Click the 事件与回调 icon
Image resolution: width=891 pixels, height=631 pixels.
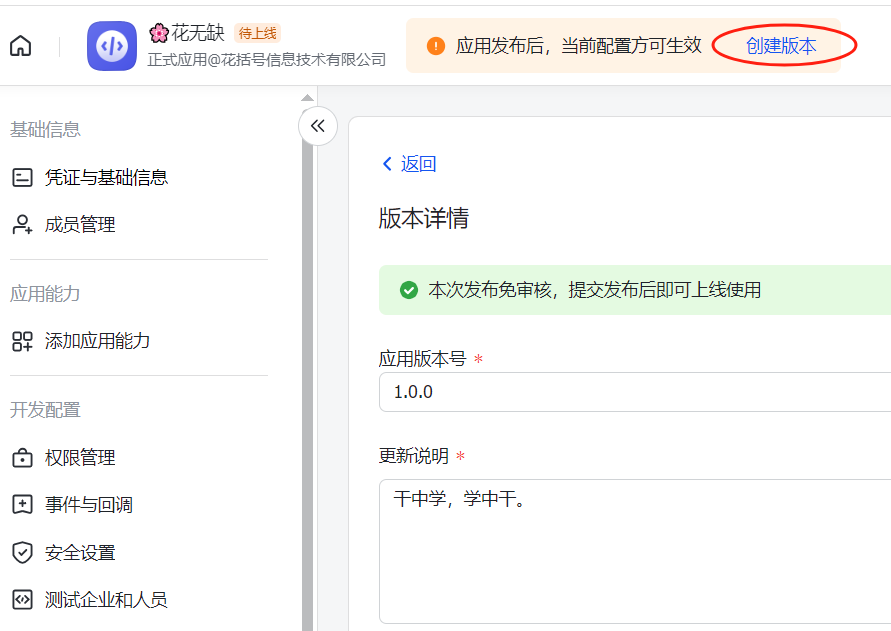pyautogui.click(x=22, y=505)
